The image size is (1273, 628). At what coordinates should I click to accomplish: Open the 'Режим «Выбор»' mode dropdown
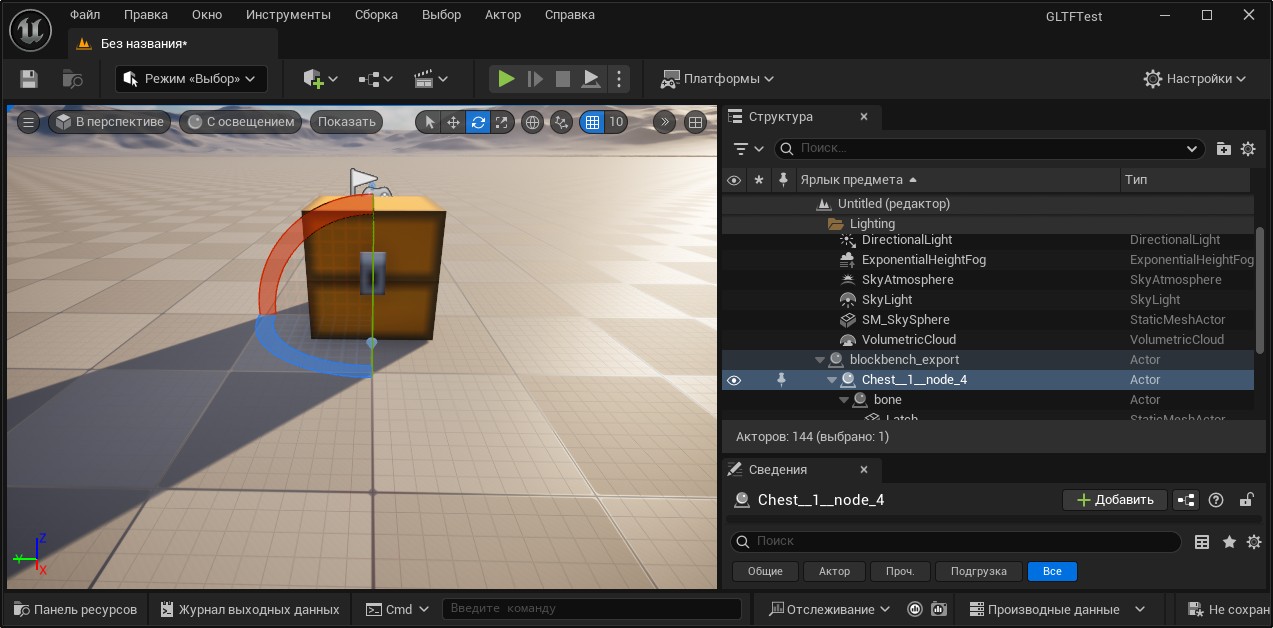(x=192, y=78)
